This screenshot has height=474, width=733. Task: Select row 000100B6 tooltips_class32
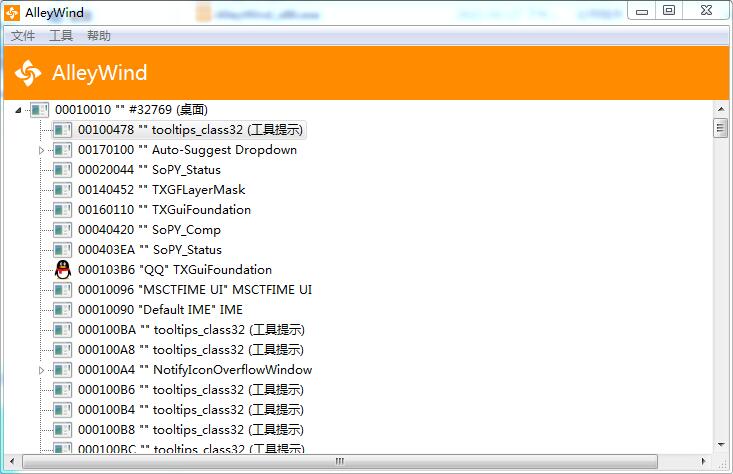tap(191, 390)
